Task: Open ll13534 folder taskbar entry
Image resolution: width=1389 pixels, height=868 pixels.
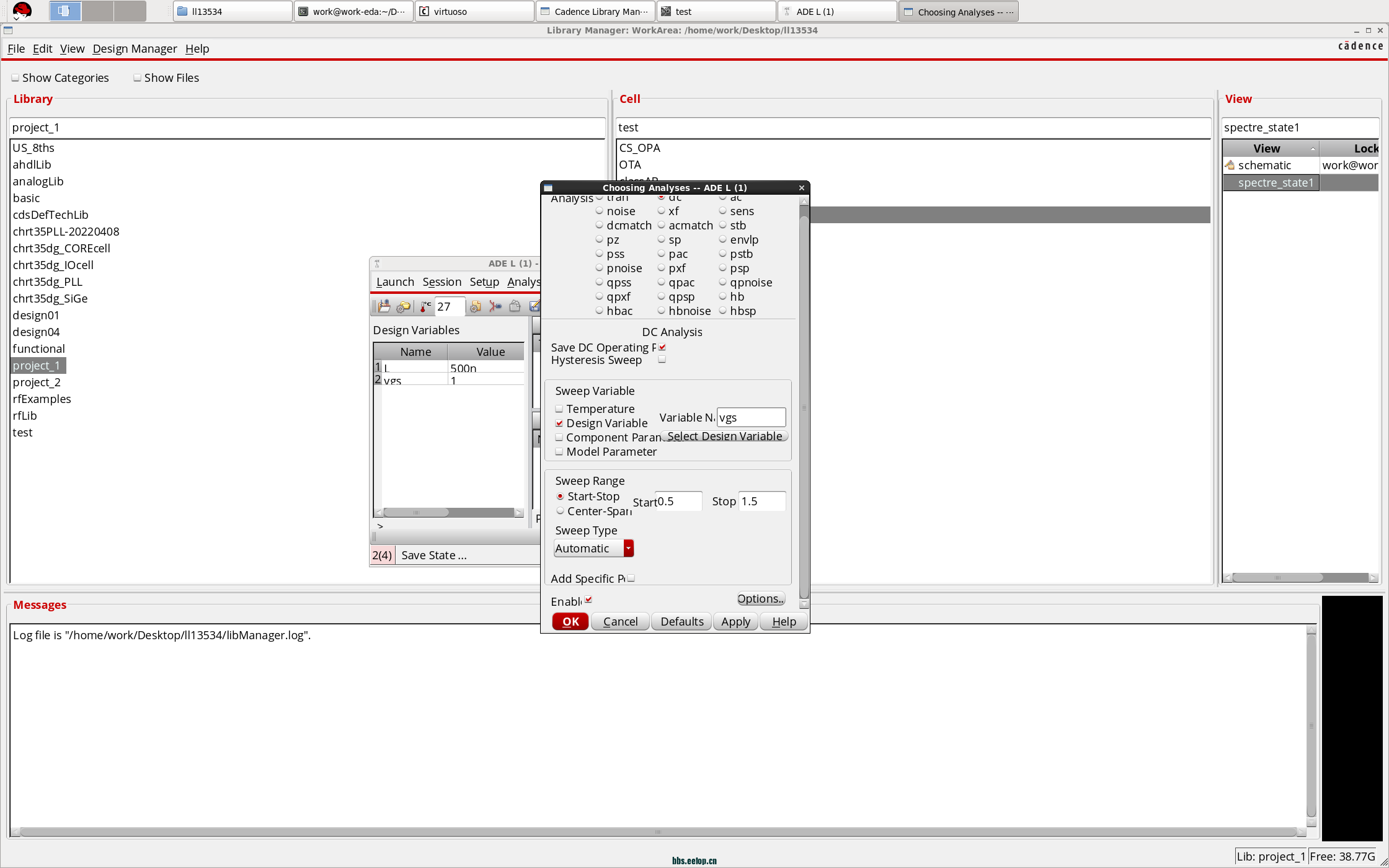Action: (233, 11)
